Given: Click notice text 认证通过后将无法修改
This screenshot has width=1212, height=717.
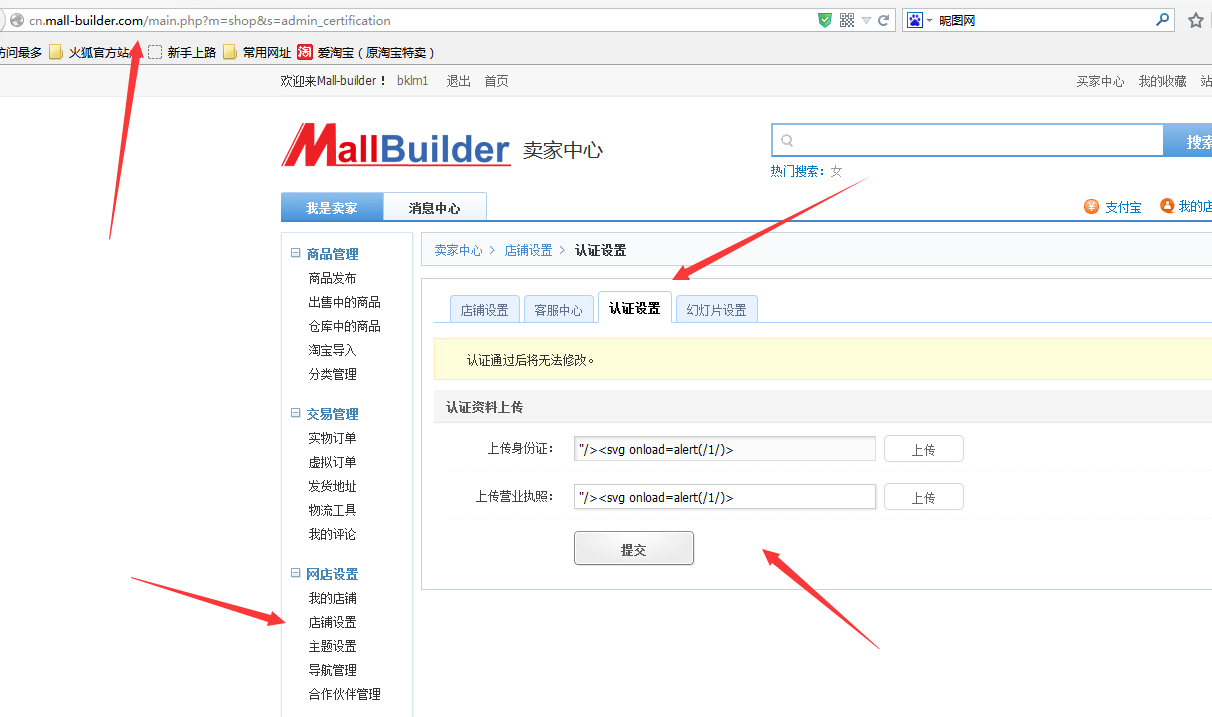Looking at the screenshot, I should tap(530, 359).
